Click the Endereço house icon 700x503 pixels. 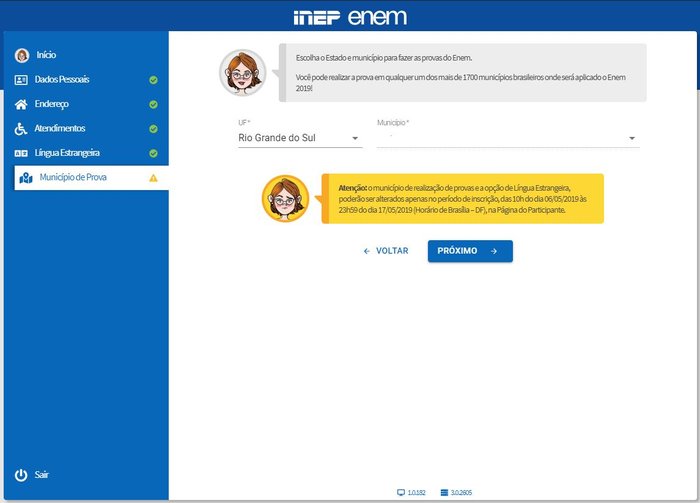click(21, 104)
